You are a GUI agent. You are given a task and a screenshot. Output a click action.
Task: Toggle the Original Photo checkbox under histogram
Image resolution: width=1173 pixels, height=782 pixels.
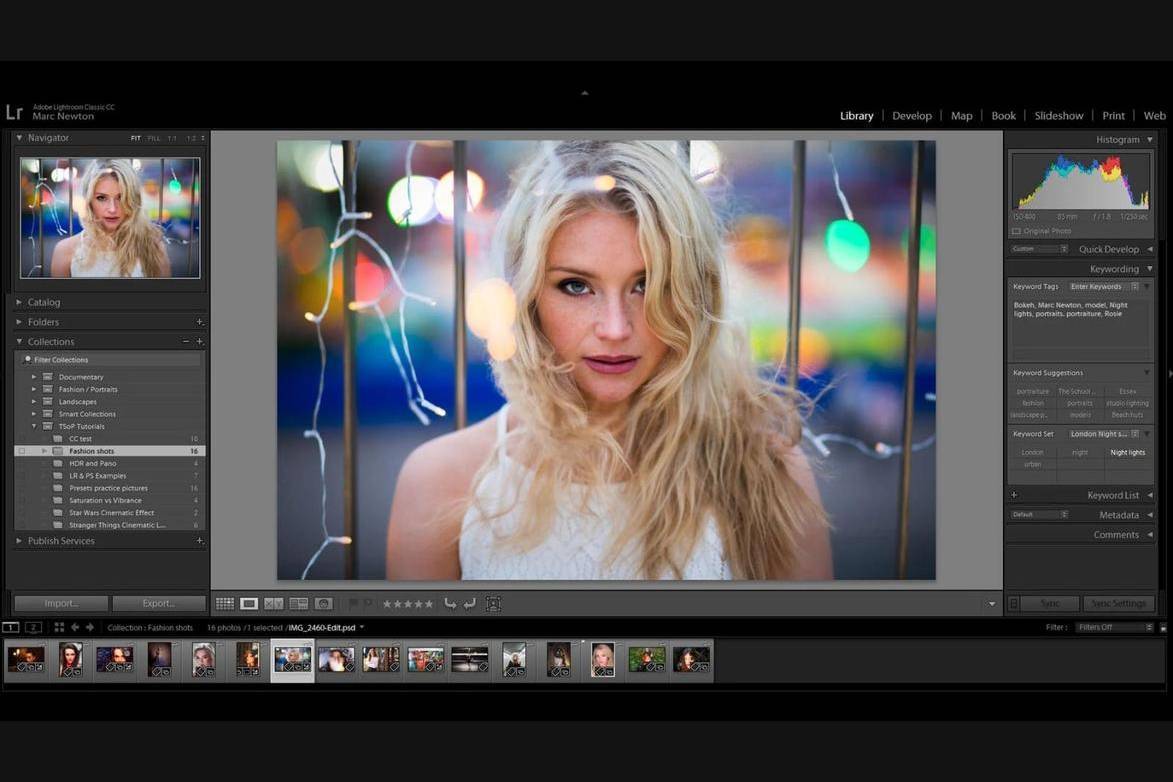(1016, 231)
